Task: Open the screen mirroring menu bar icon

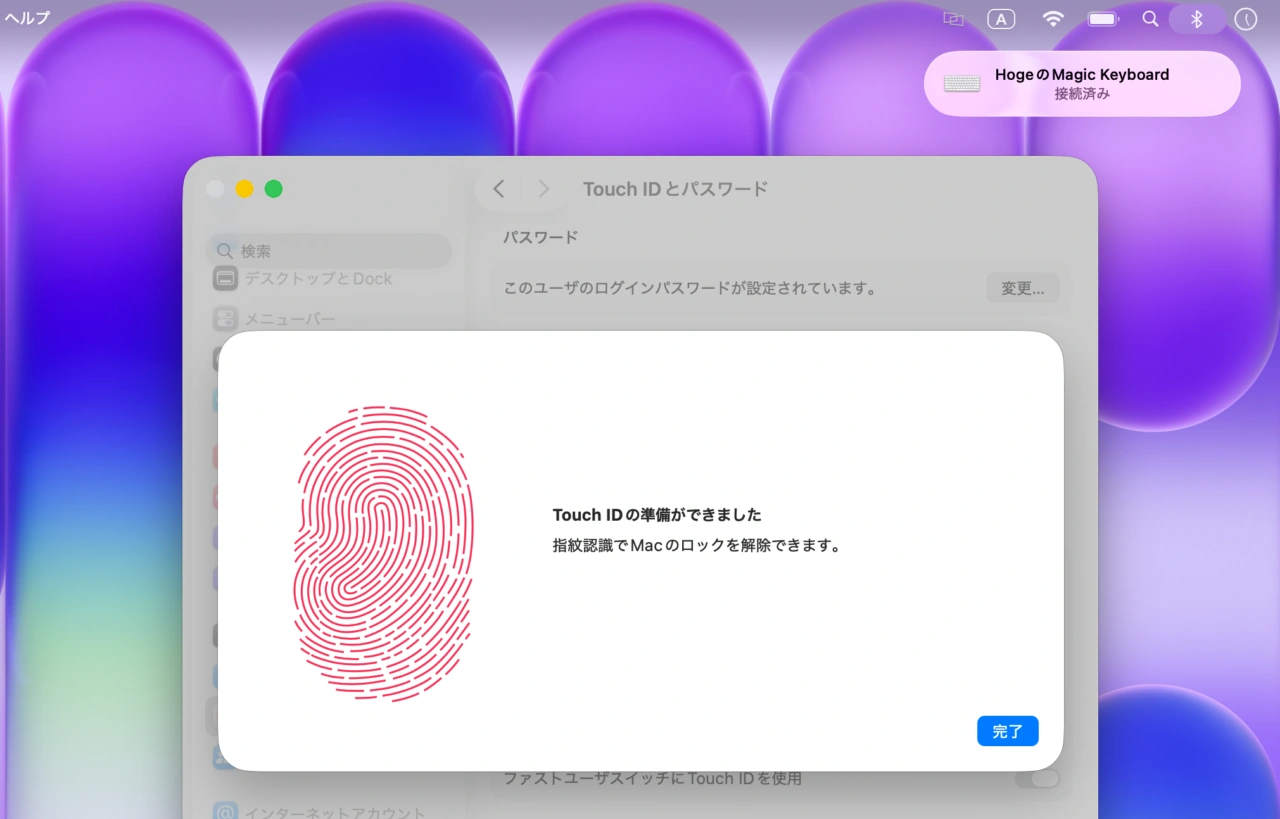Action: pyautogui.click(x=953, y=19)
